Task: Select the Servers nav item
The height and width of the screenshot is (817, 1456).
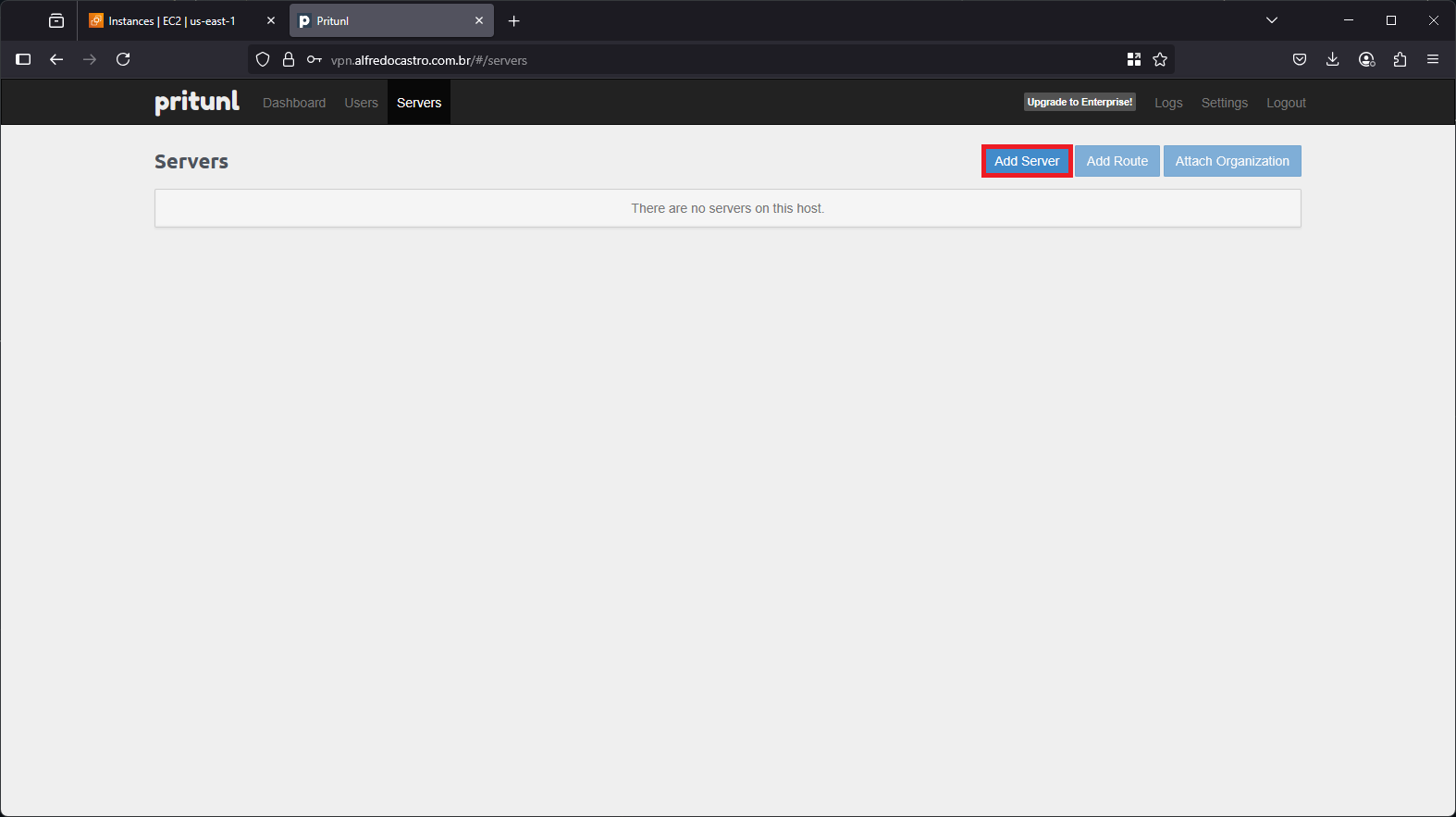Action: [419, 103]
